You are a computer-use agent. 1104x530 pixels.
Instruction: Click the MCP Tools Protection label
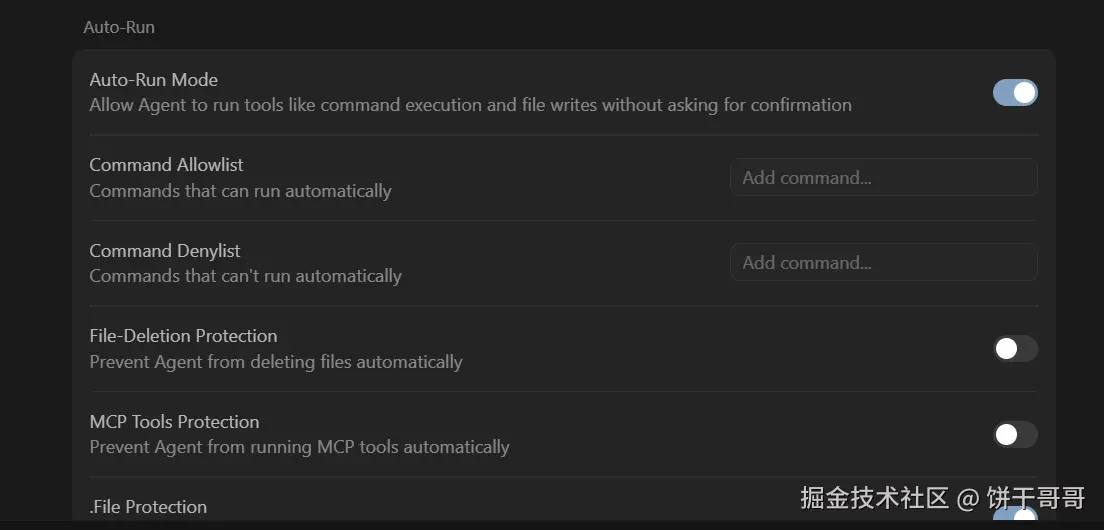pos(174,422)
